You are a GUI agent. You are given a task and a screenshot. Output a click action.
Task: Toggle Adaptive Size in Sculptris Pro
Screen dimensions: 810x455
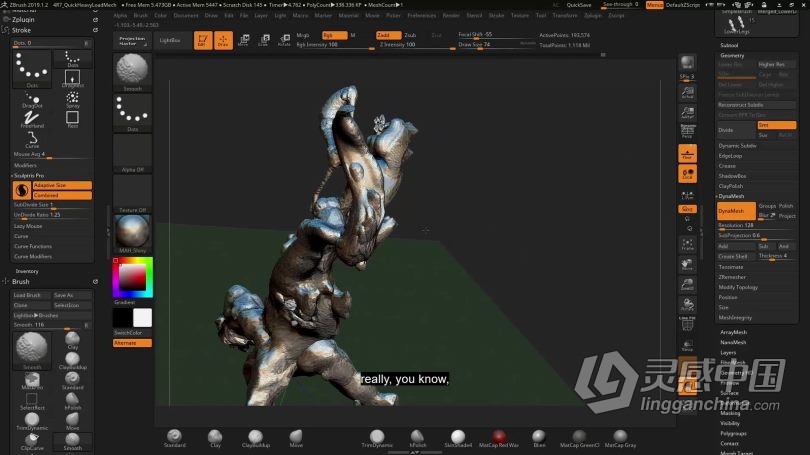point(62,185)
